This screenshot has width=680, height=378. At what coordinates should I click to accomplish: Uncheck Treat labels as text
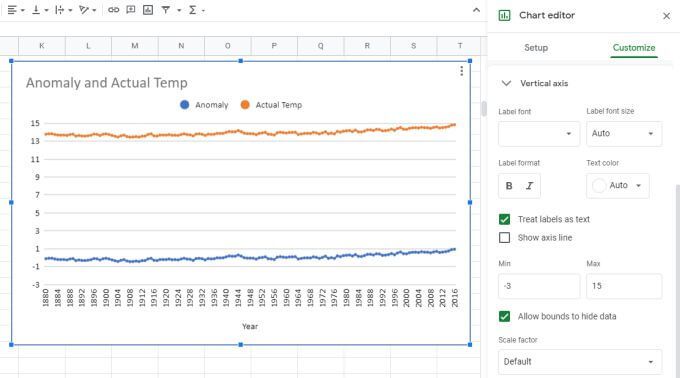coord(504,219)
